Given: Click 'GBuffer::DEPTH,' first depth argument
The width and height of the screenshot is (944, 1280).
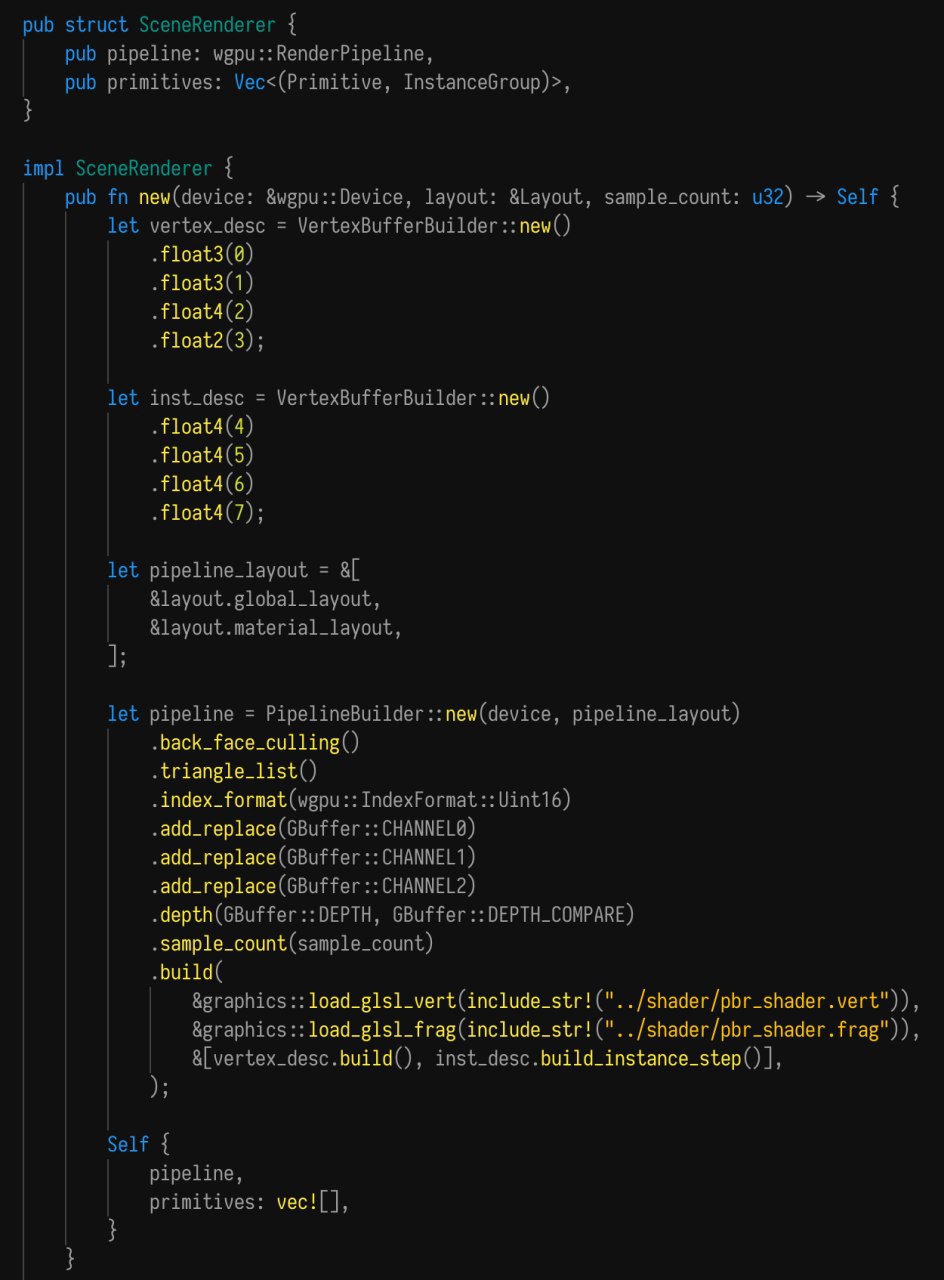Looking at the screenshot, I should point(303,916).
